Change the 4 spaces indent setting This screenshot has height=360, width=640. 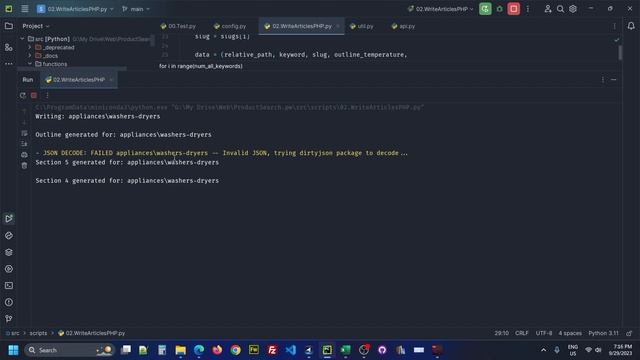[x=570, y=333]
